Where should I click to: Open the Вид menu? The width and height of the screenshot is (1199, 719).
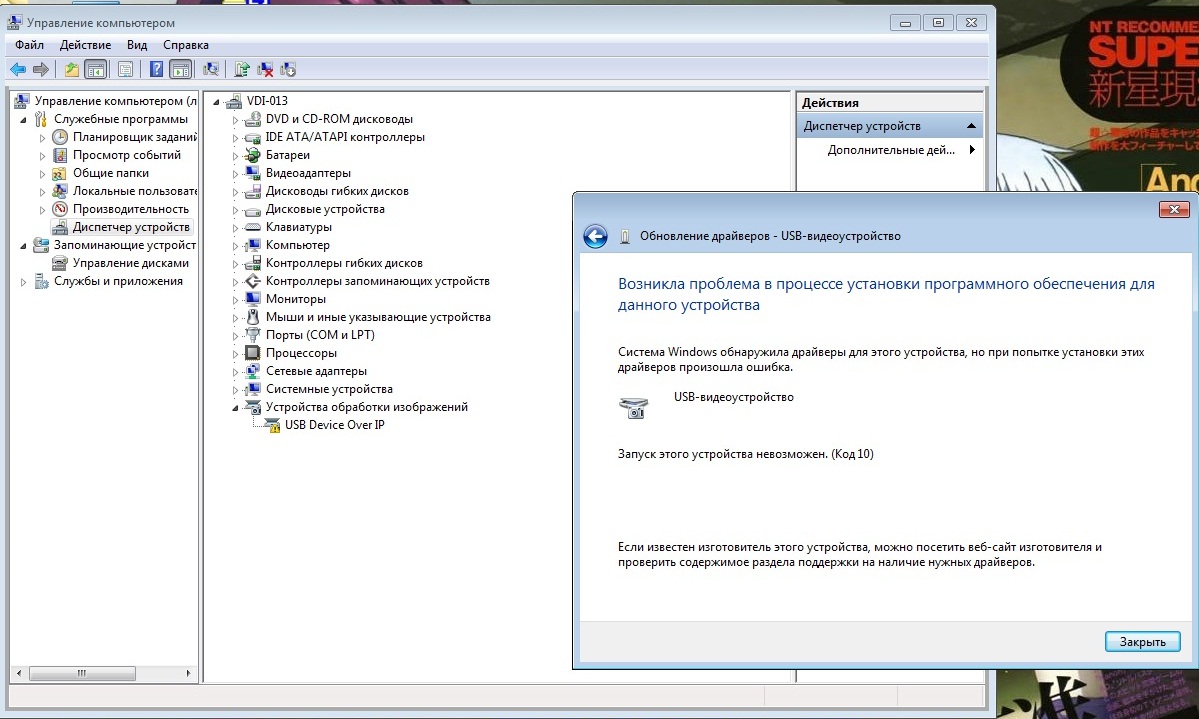click(137, 45)
